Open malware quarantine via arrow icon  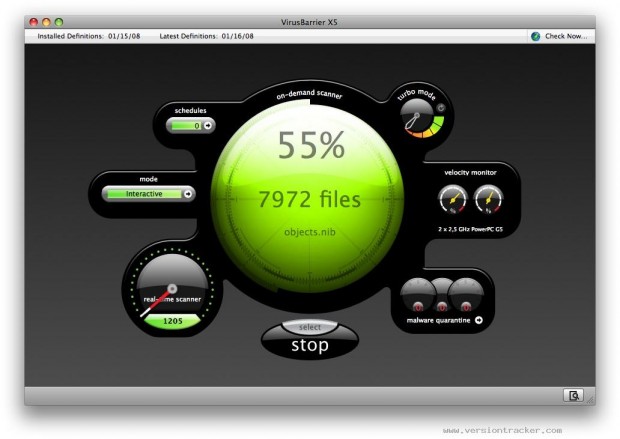click(x=478, y=320)
